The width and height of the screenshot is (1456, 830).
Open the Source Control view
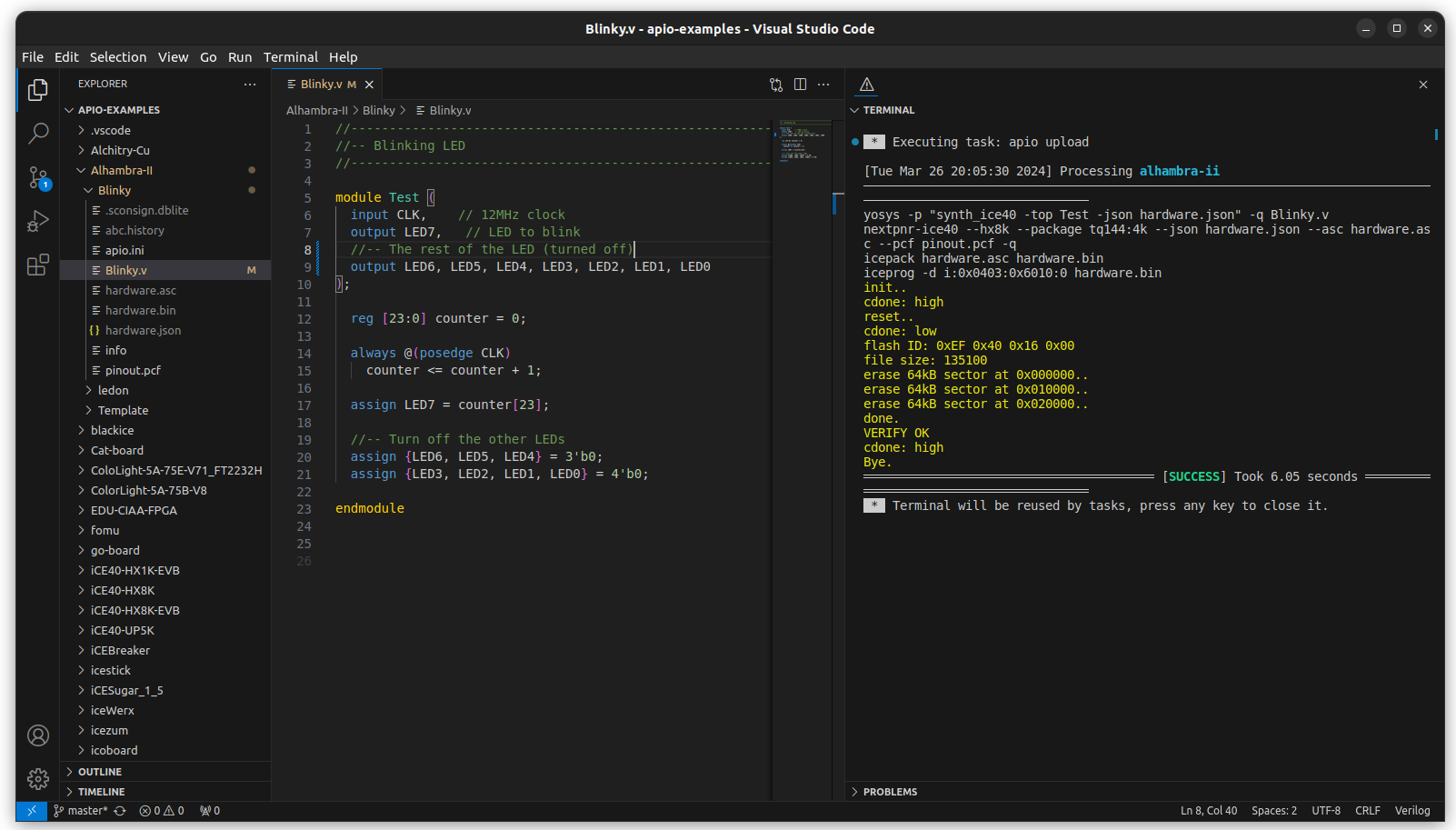(38, 177)
